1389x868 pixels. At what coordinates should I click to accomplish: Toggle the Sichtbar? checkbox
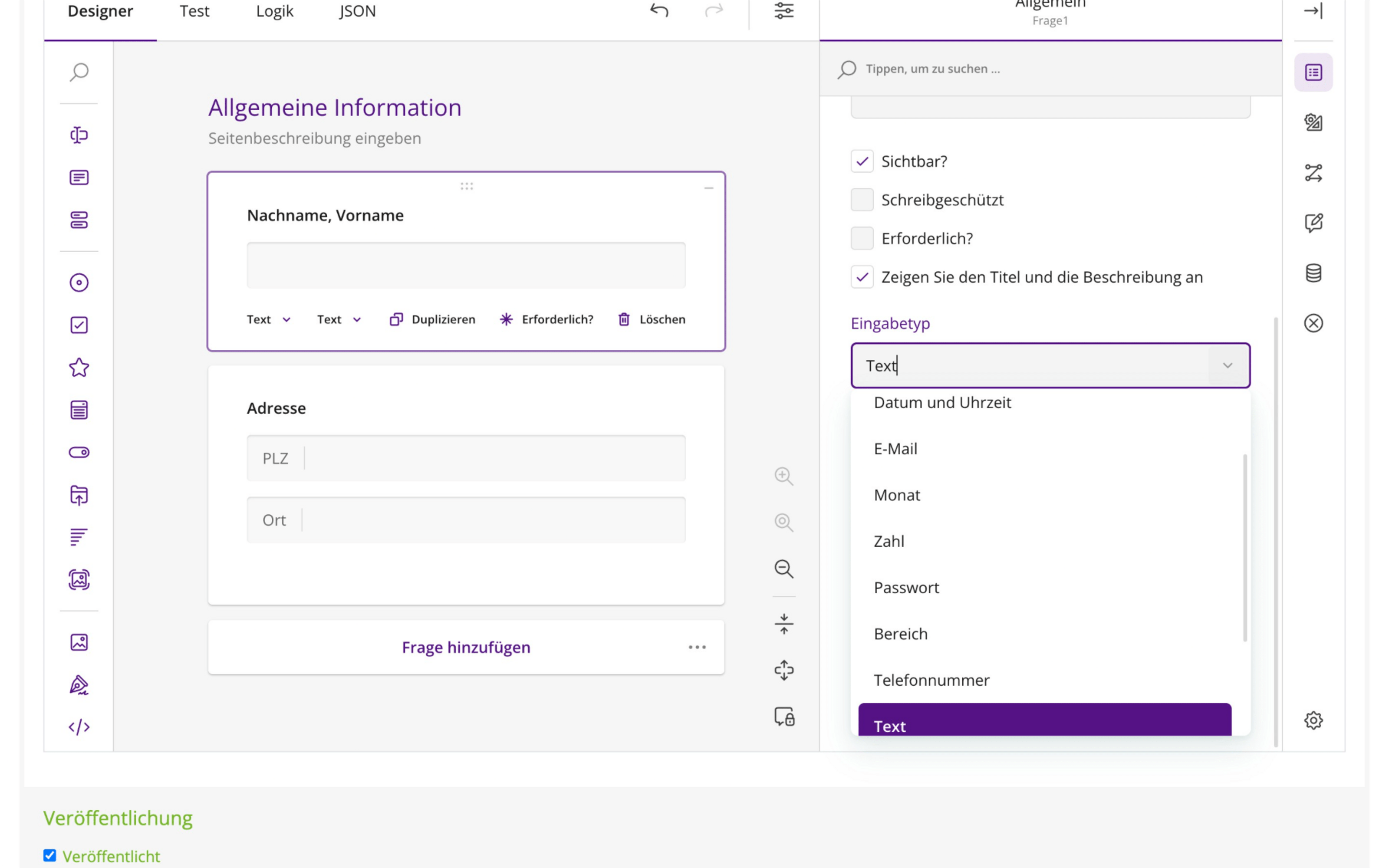click(862, 161)
